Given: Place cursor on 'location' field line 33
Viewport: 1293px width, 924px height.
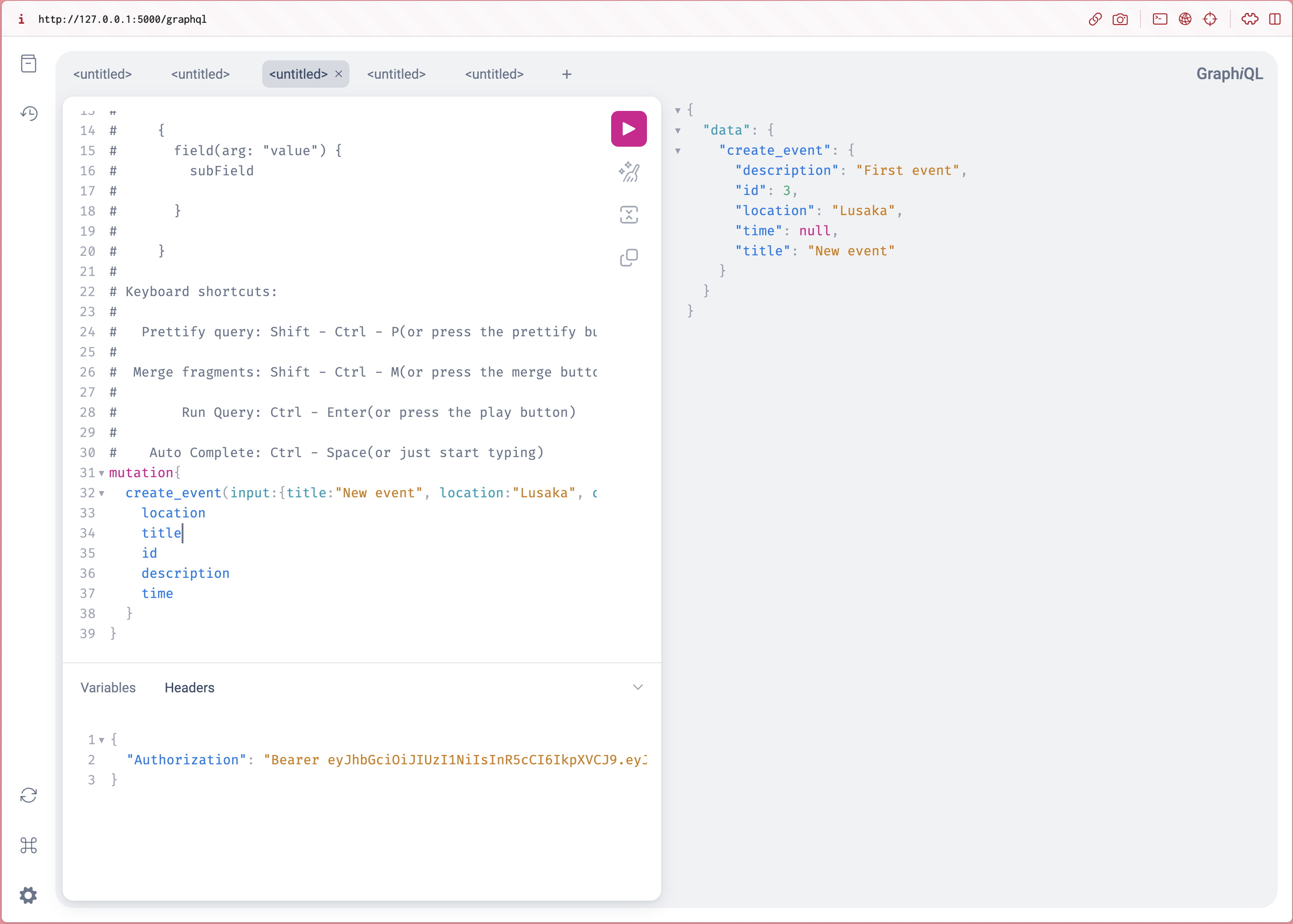Looking at the screenshot, I should click(174, 513).
